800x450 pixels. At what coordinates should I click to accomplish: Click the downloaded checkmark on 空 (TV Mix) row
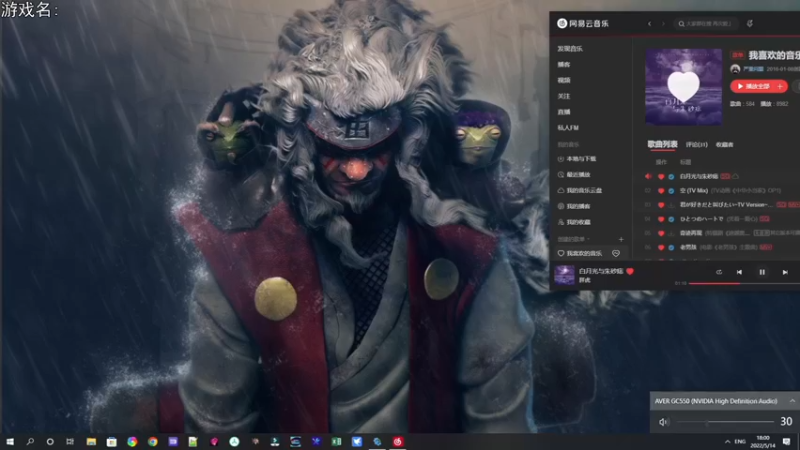[671, 191]
